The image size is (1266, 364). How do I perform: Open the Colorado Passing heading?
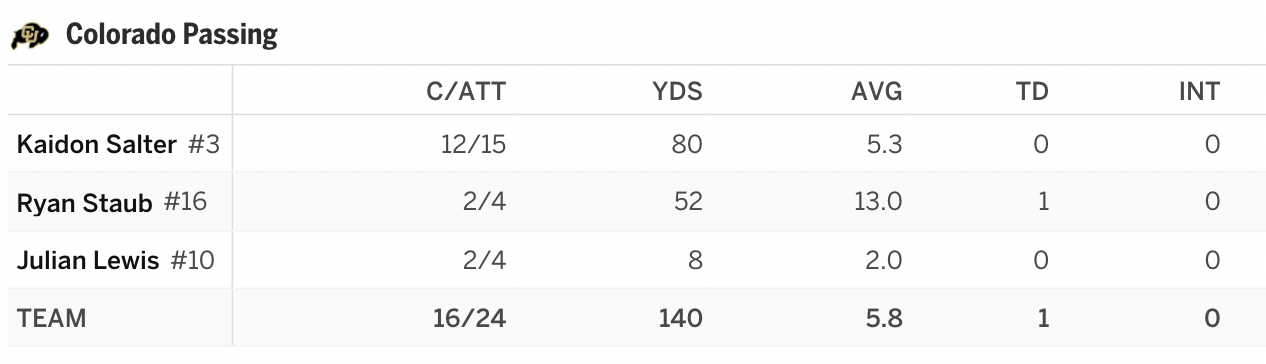pos(171,35)
